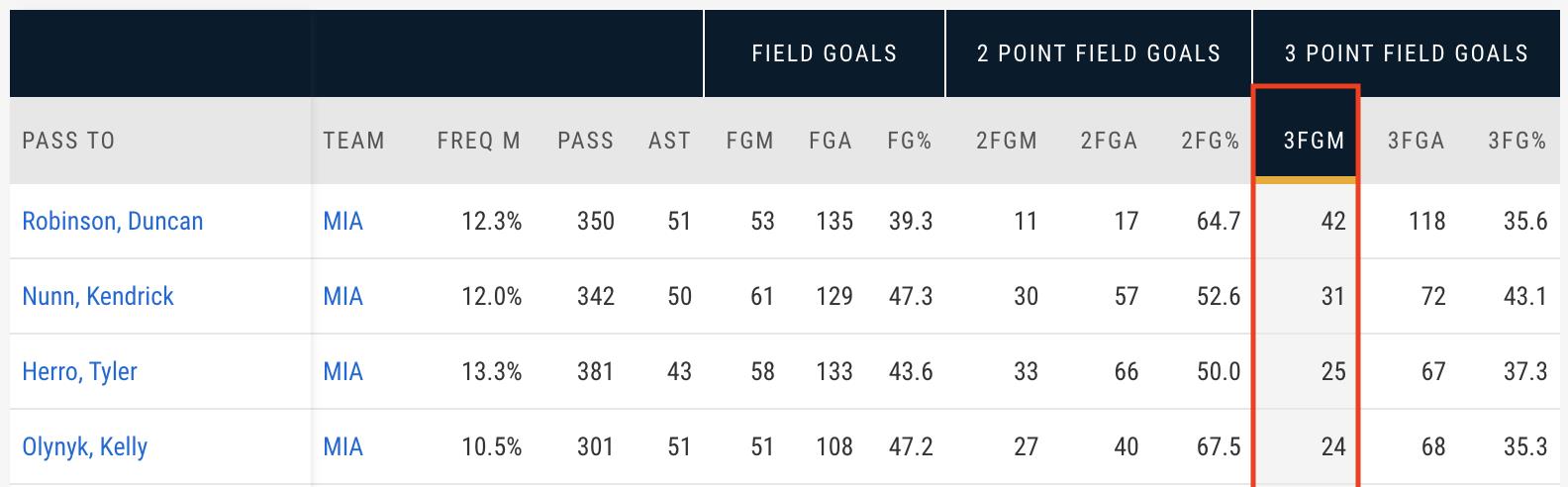Sort by the PASS count column header
The height and width of the screenshot is (487, 1568).
(585, 141)
